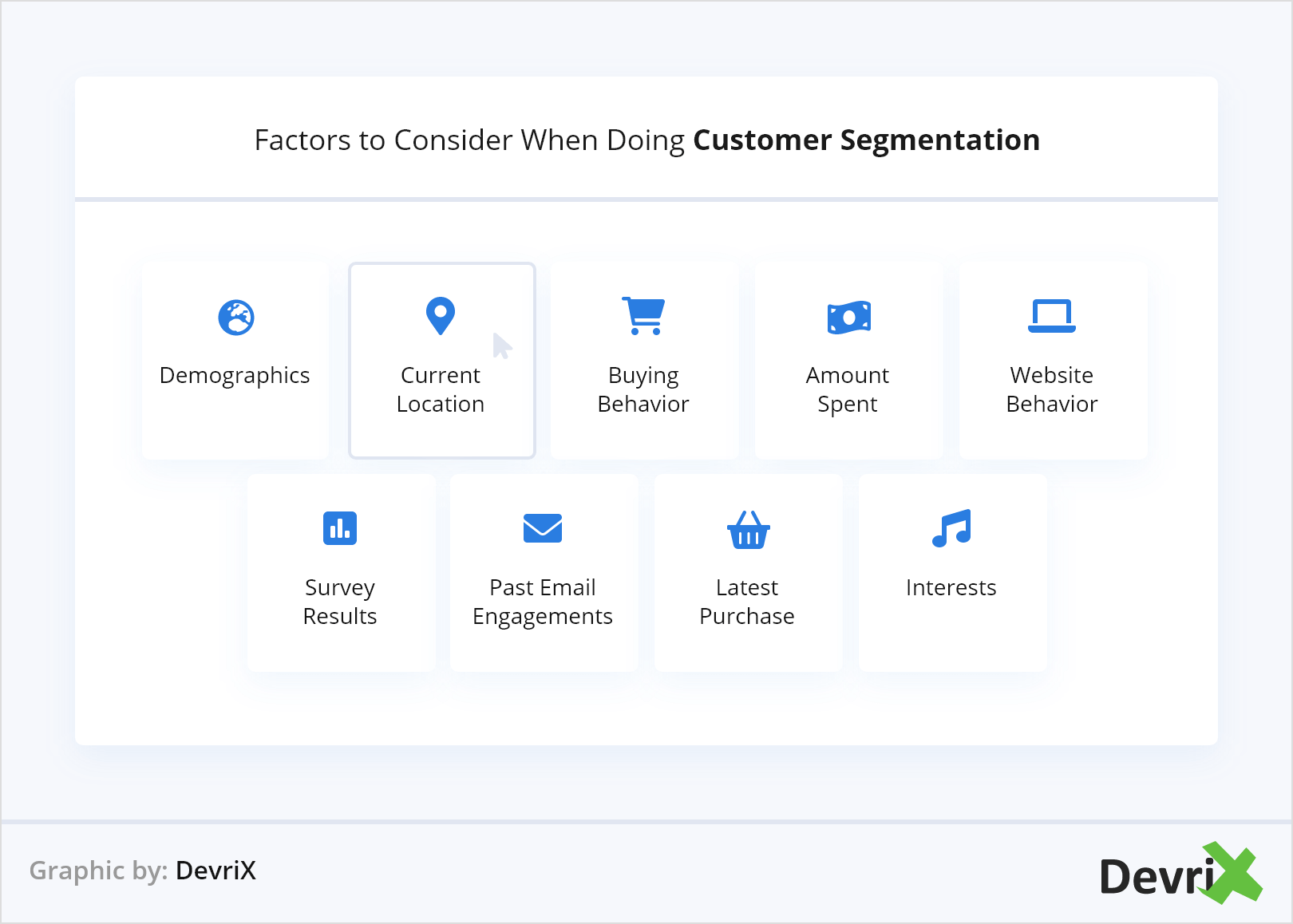Choose the Buying Behavior text label
The width and height of the screenshot is (1293, 924).
coord(643,389)
